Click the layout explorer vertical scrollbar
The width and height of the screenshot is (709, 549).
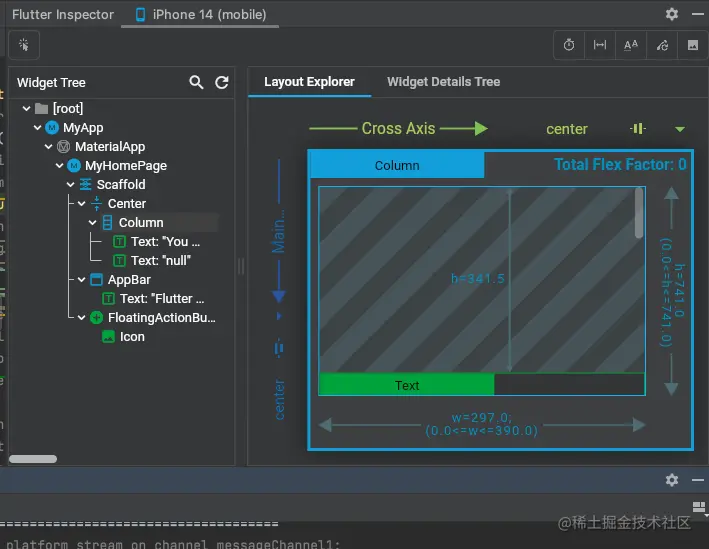pos(639,213)
